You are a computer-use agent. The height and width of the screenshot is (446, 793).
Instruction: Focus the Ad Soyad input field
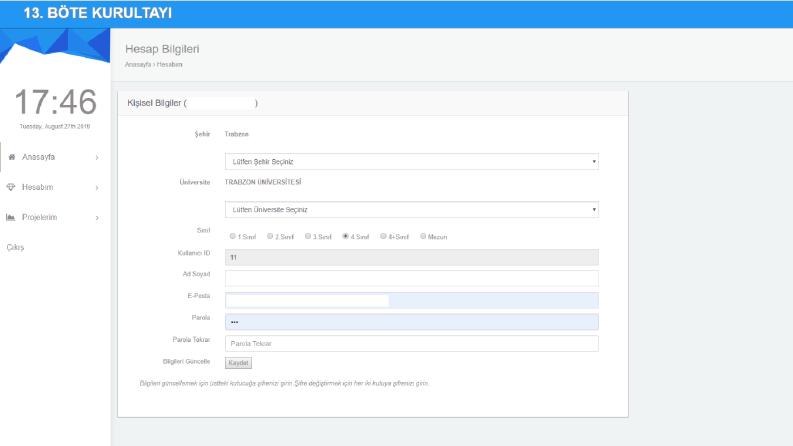click(x=412, y=278)
